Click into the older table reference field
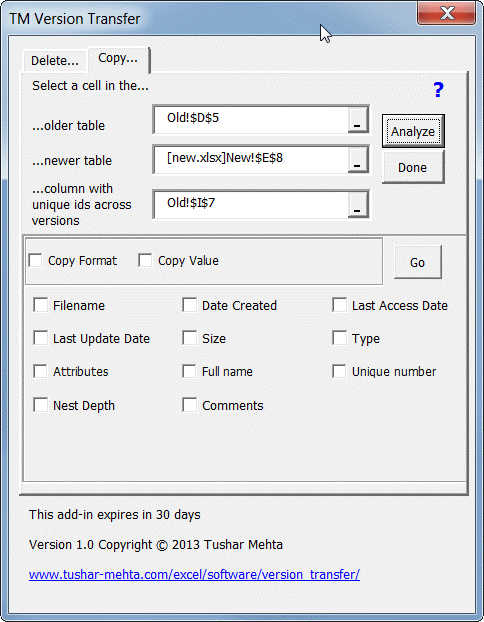Image resolution: width=484 pixels, height=622 pixels. 252,120
